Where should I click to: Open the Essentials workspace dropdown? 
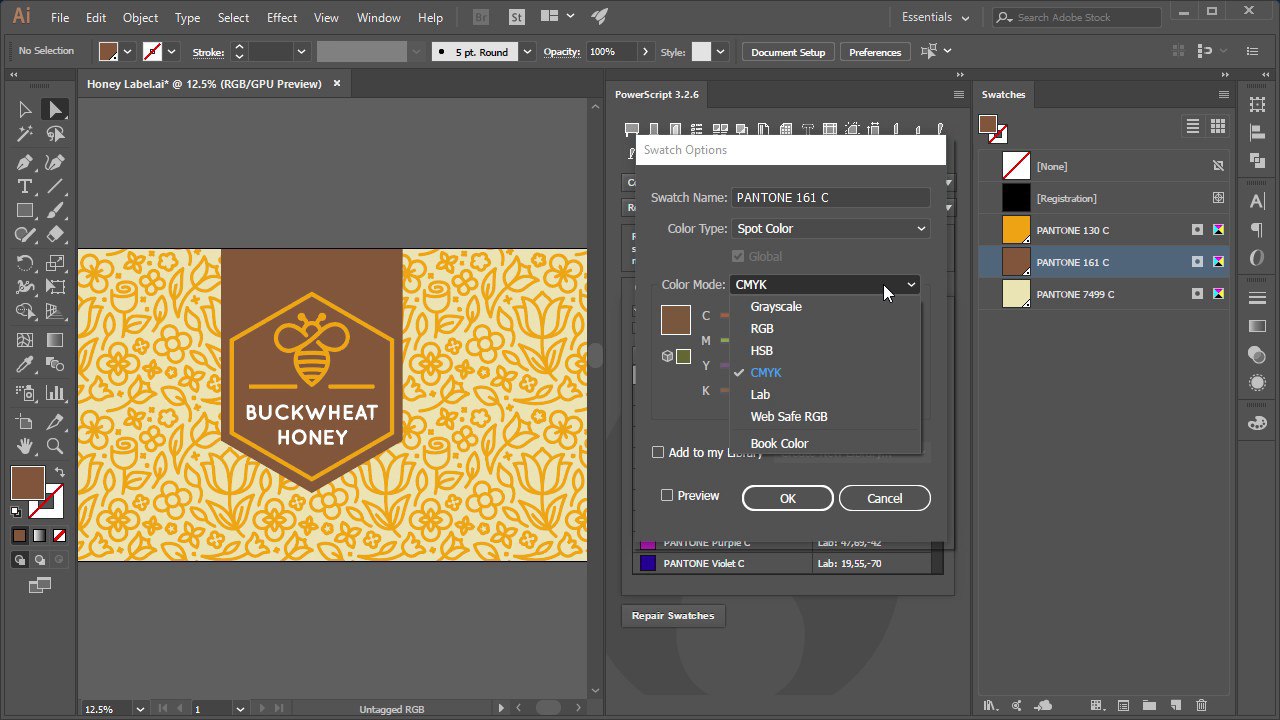coord(936,18)
